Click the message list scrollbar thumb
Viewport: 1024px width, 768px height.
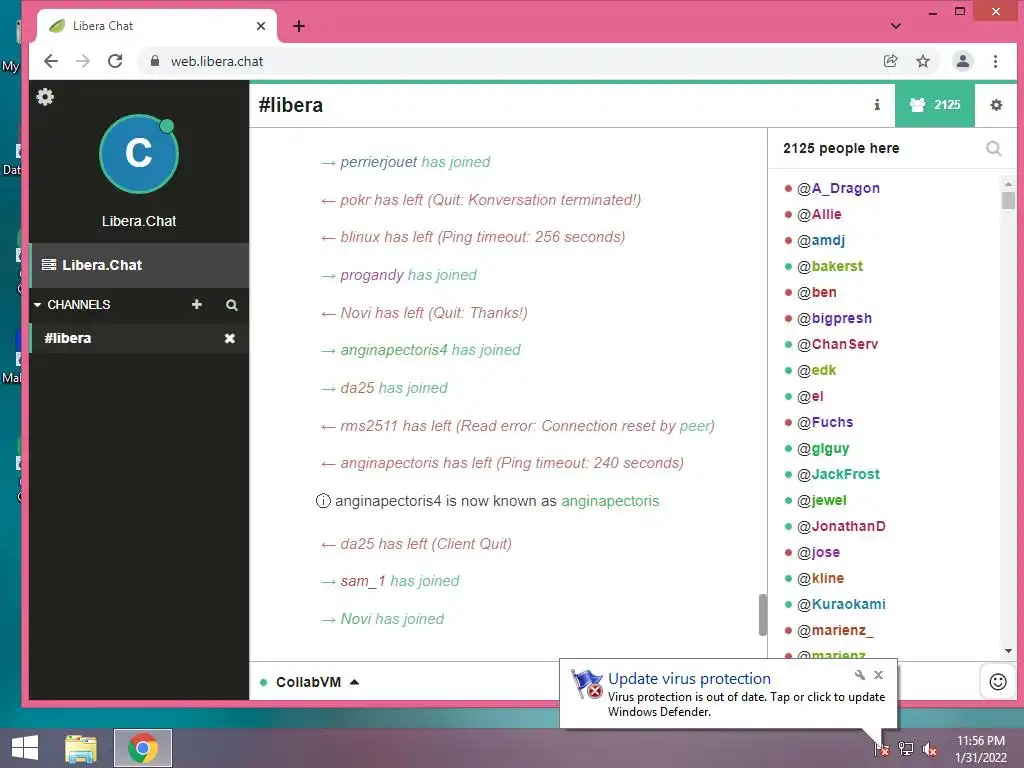(x=762, y=615)
